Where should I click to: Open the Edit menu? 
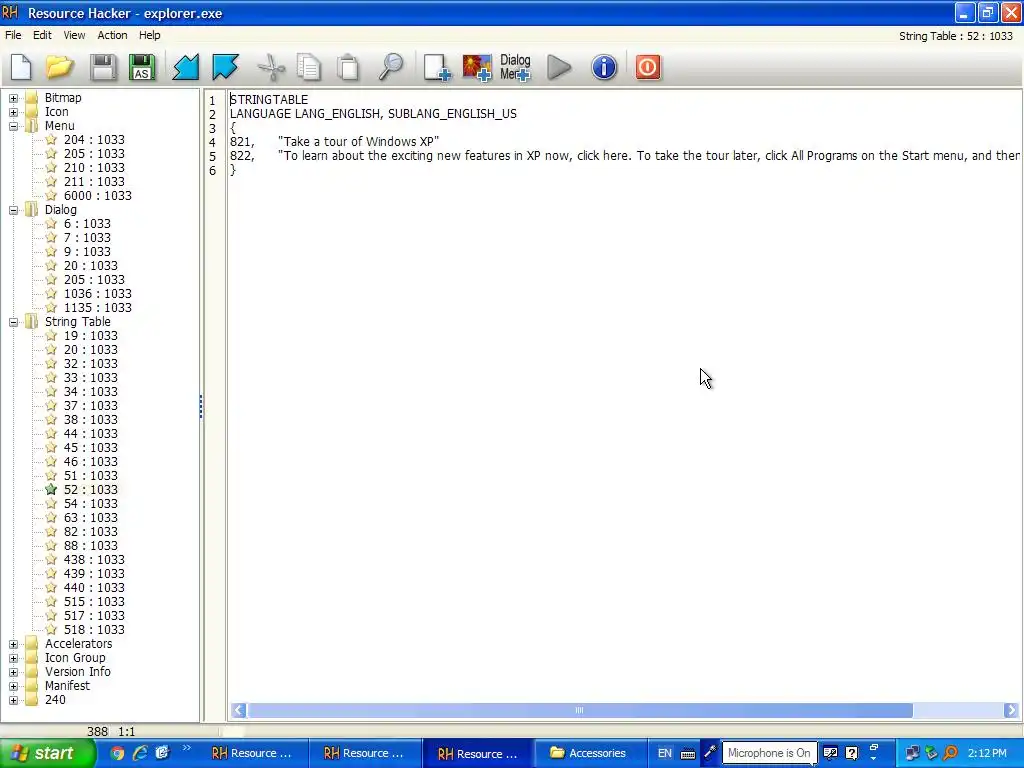[42, 35]
